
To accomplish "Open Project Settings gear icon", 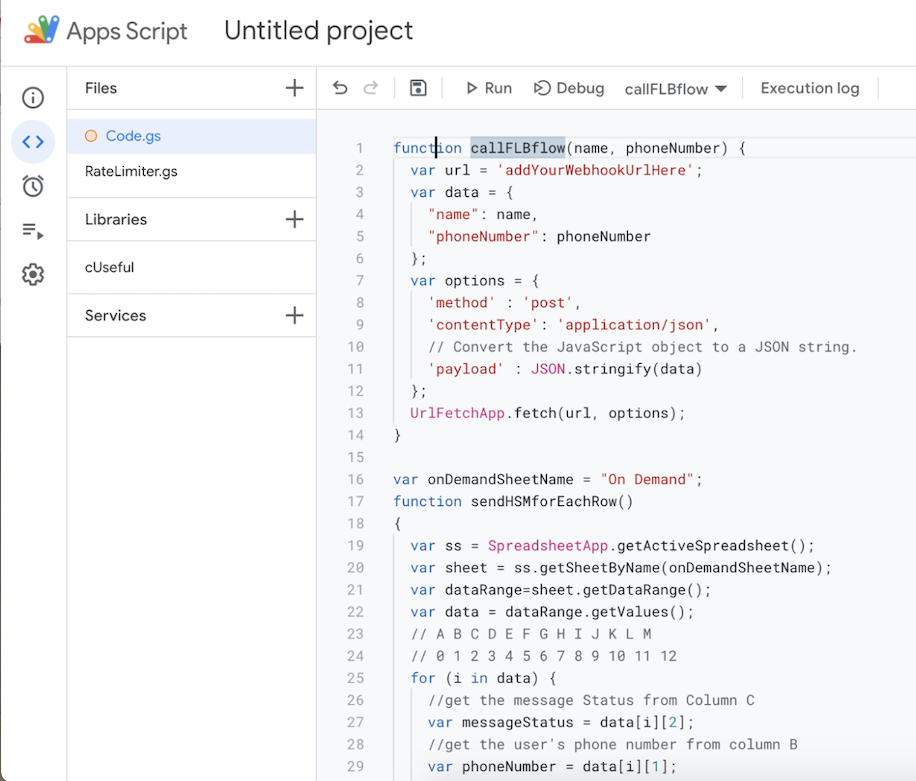I will click(x=33, y=275).
